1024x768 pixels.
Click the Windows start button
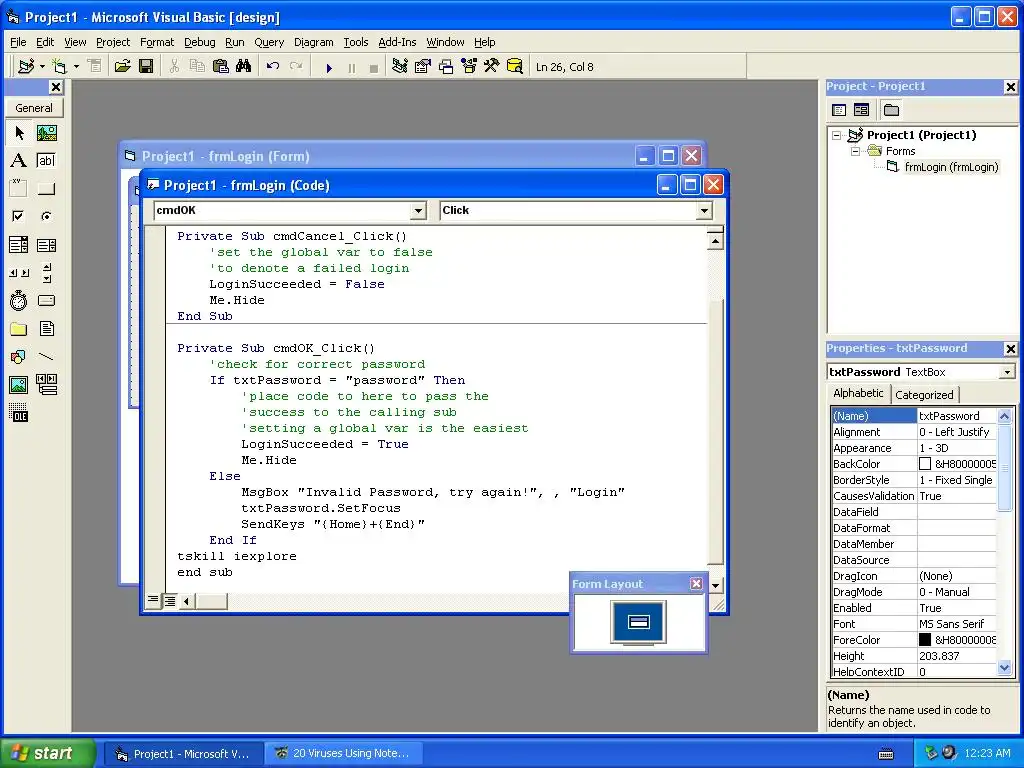click(x=48, y=753)
